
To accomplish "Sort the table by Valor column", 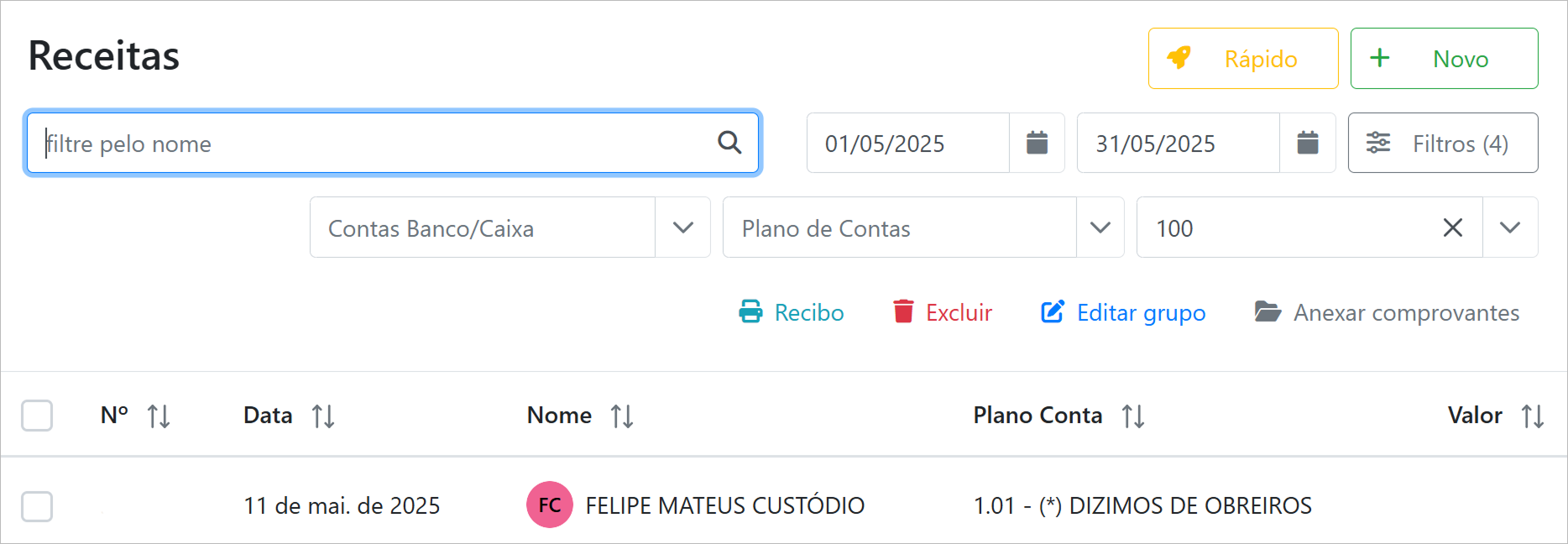I will click(1533, 416).
